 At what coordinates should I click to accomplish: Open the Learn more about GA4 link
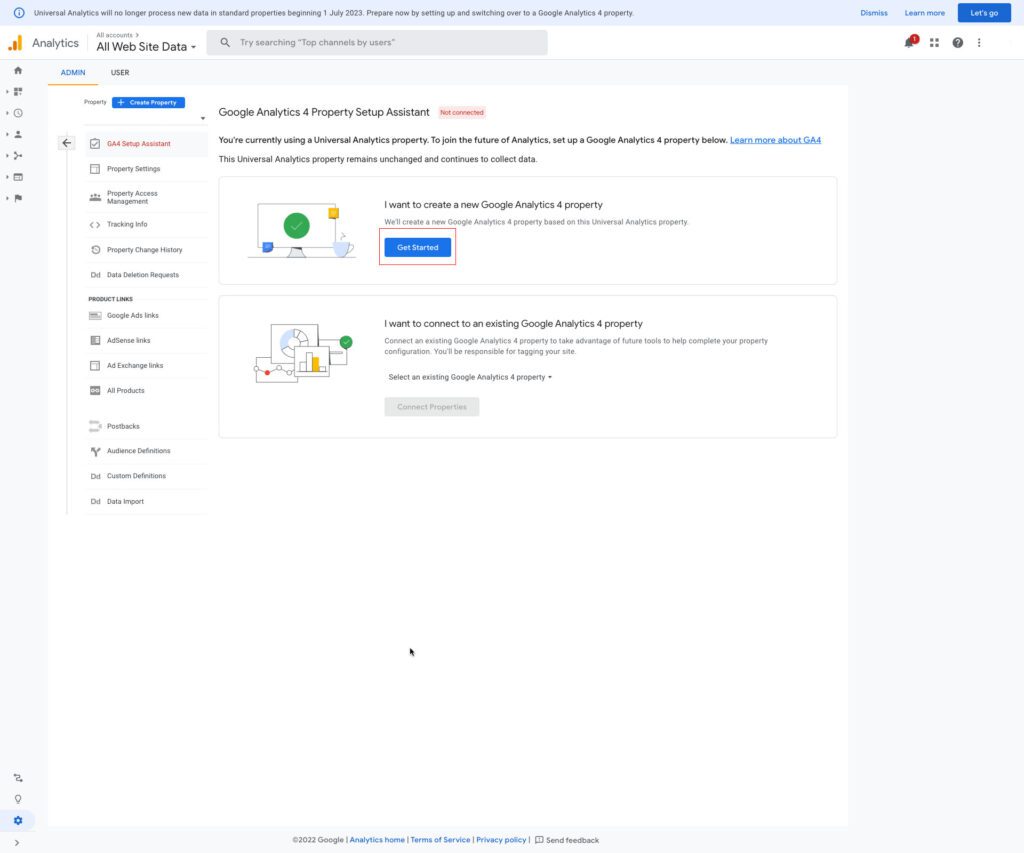click(778, 140)
